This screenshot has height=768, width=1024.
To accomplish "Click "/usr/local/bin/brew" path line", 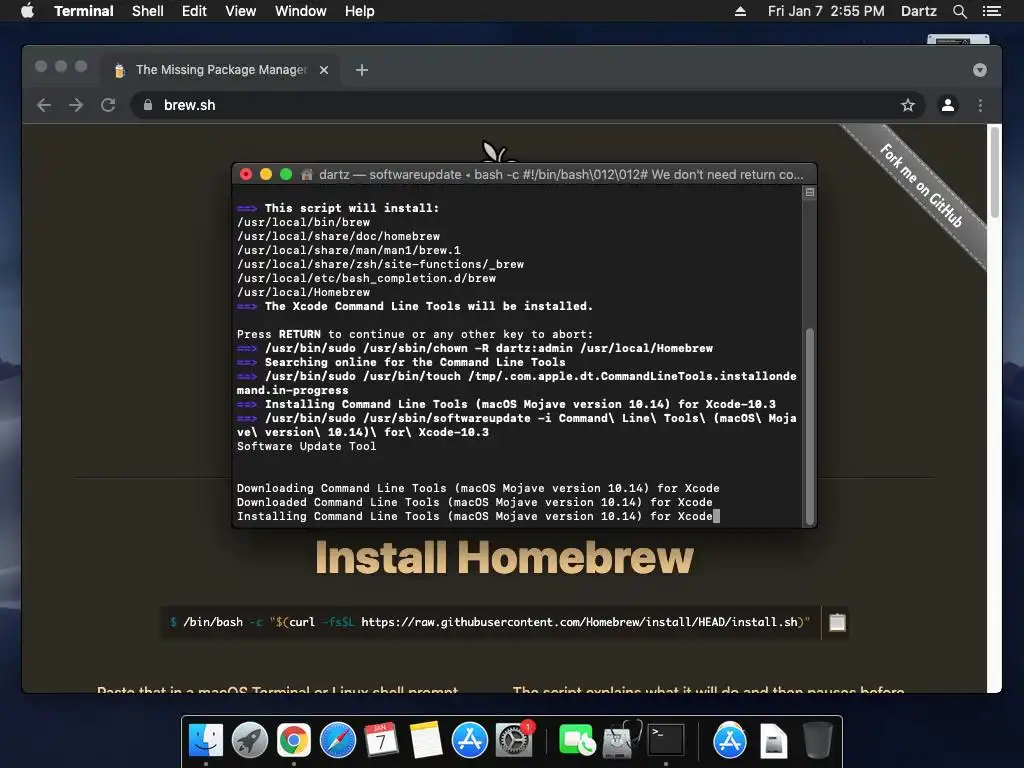I will click(x=303, y=222).
